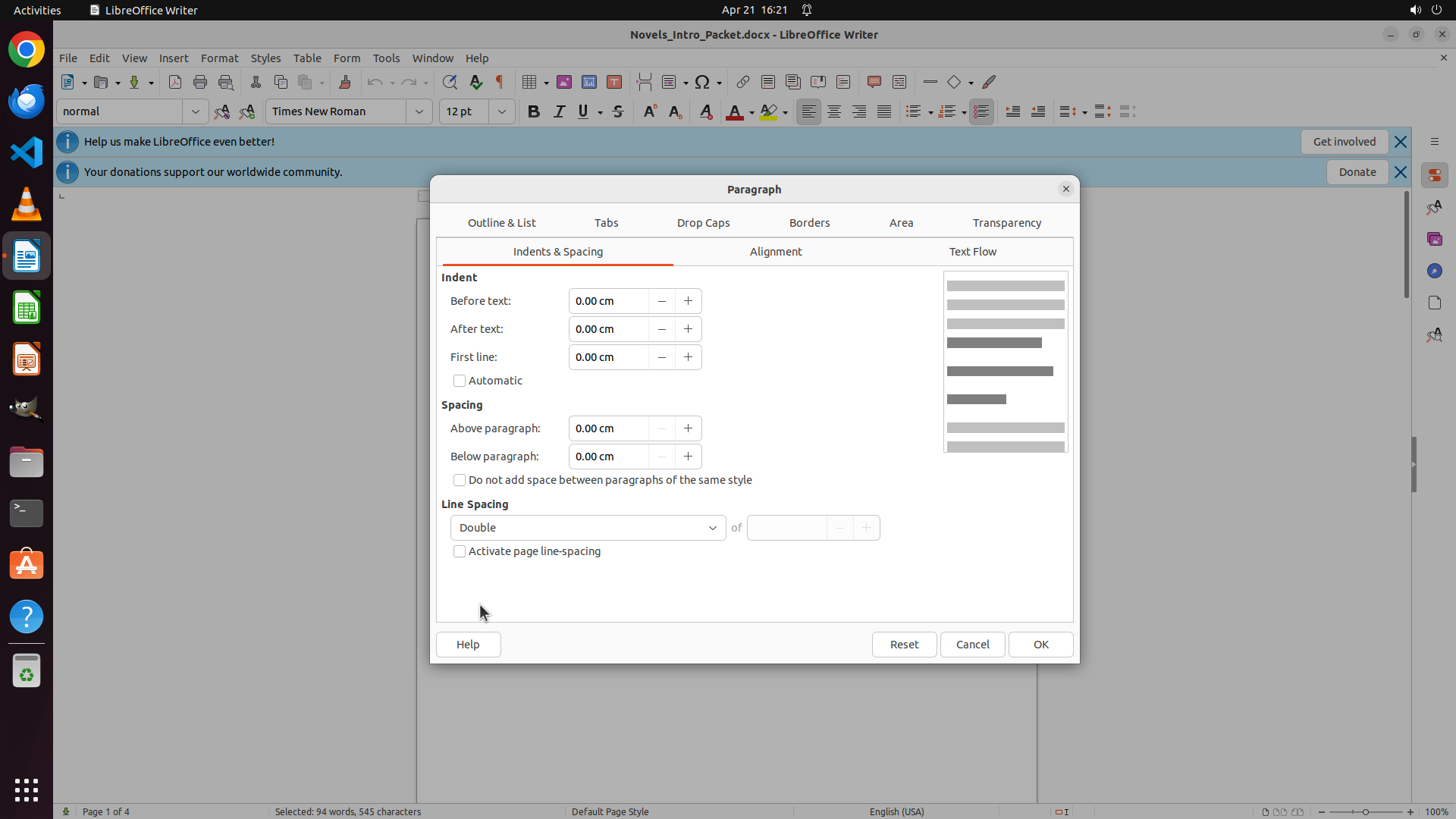This screenshot has height=819, width=1456.
Task: Click the Bold formatting icon
Action: pyautogui.click(x=534, y=111)
